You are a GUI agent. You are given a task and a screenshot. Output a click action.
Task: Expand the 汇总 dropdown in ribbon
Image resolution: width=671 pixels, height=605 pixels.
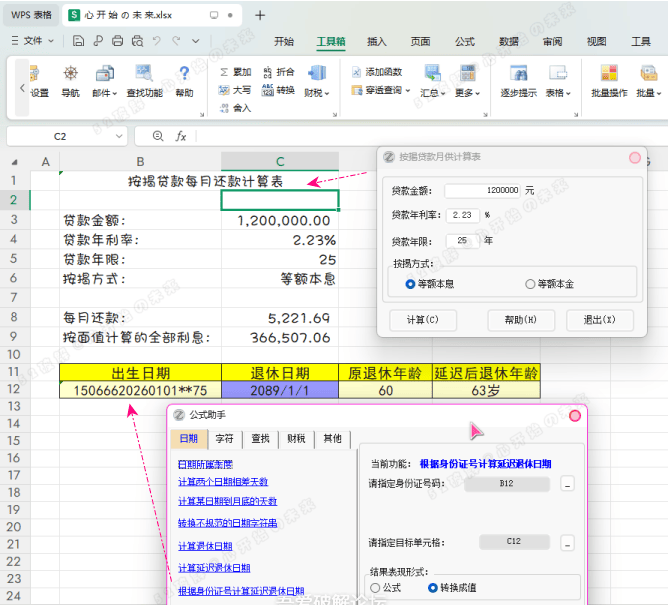[433, 92]
